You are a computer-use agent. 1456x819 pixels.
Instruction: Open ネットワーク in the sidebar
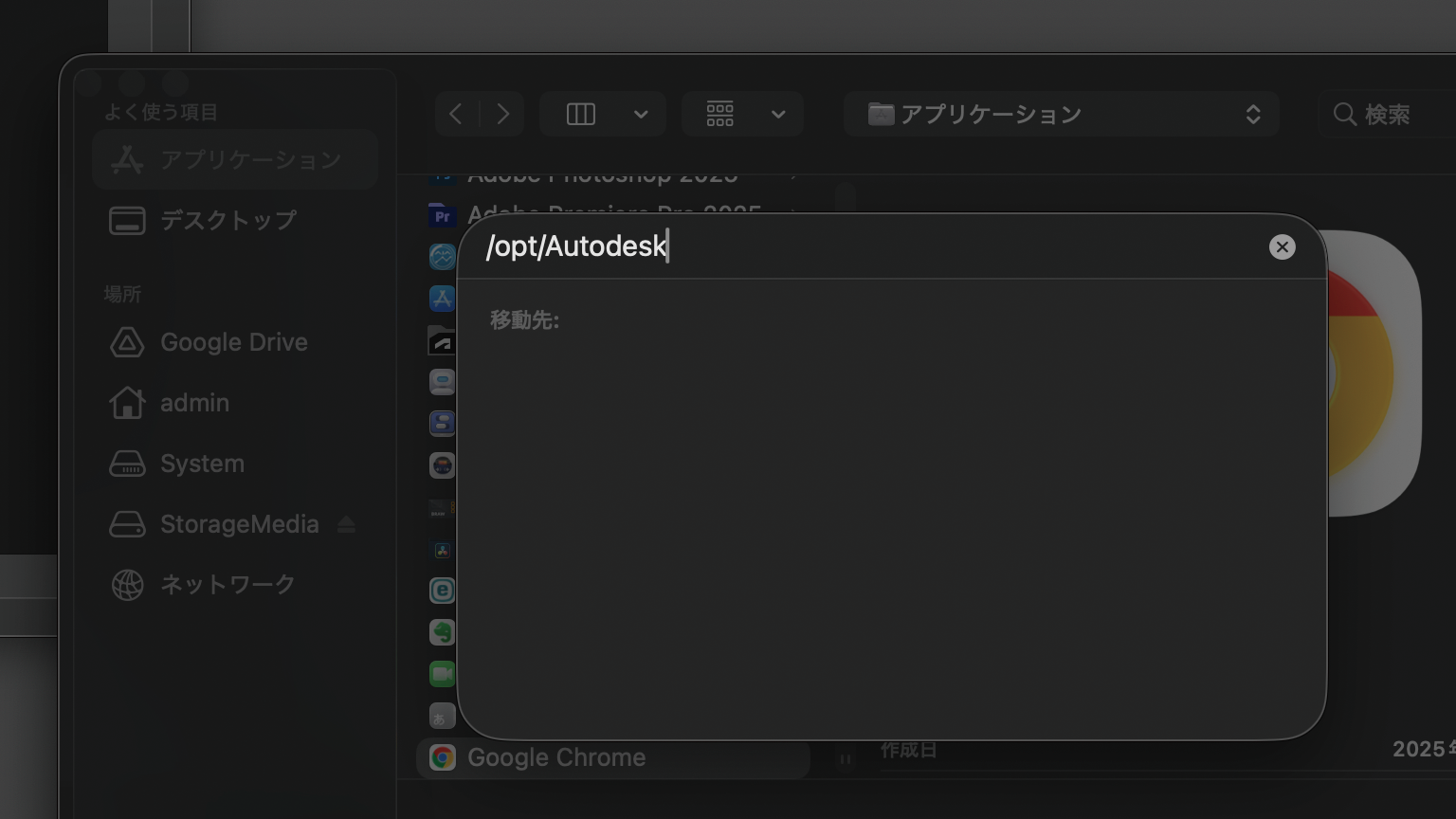227,585
